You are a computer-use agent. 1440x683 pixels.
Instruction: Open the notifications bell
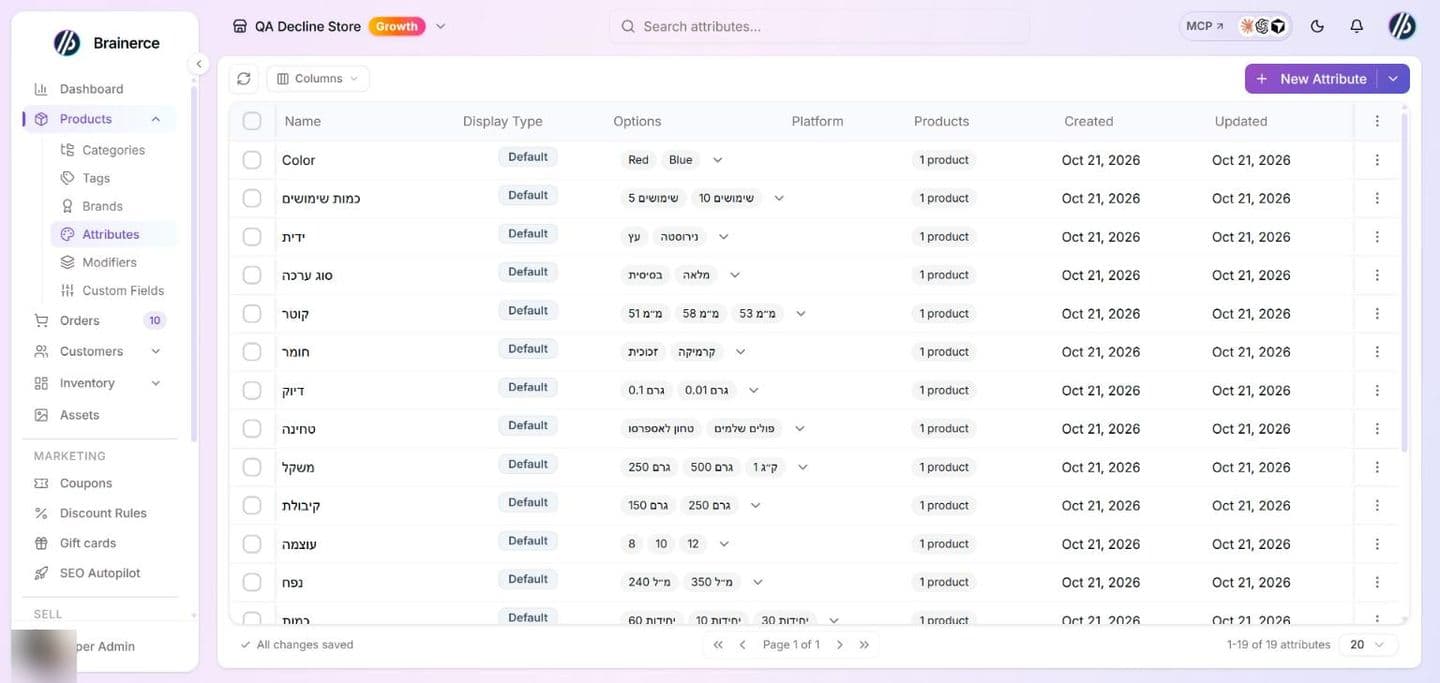pos(1356,27)
